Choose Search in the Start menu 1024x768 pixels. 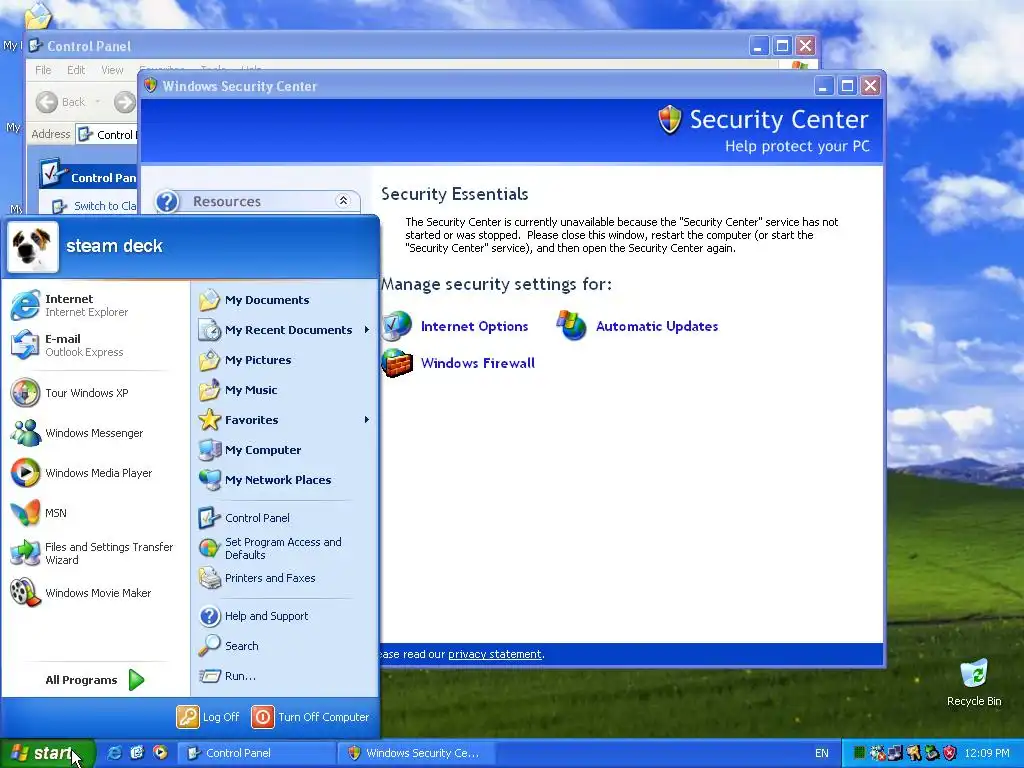click(285, 646)
